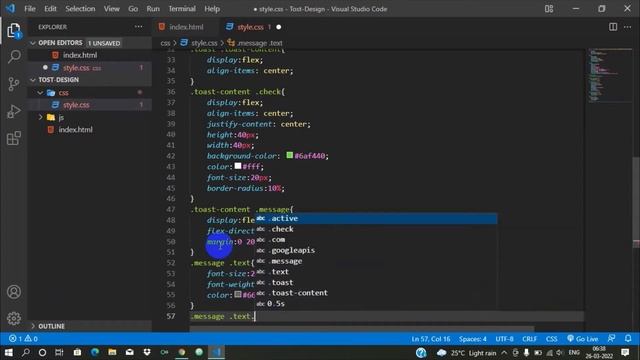The height and width of the screenshot is (360, 640).
Task: Open the Terminal menu
Action: 182,9
